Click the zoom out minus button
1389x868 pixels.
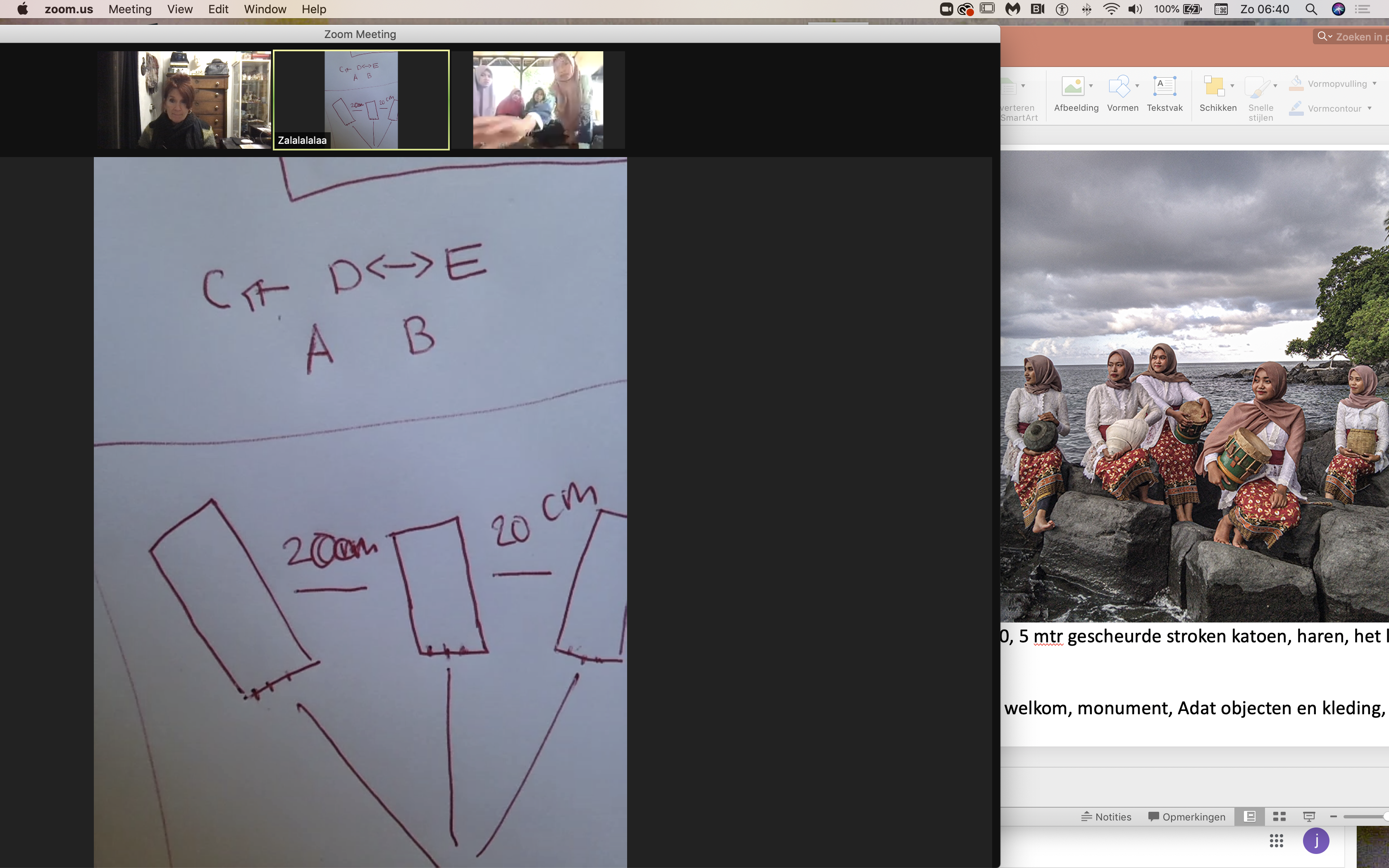pos(1333,816)
